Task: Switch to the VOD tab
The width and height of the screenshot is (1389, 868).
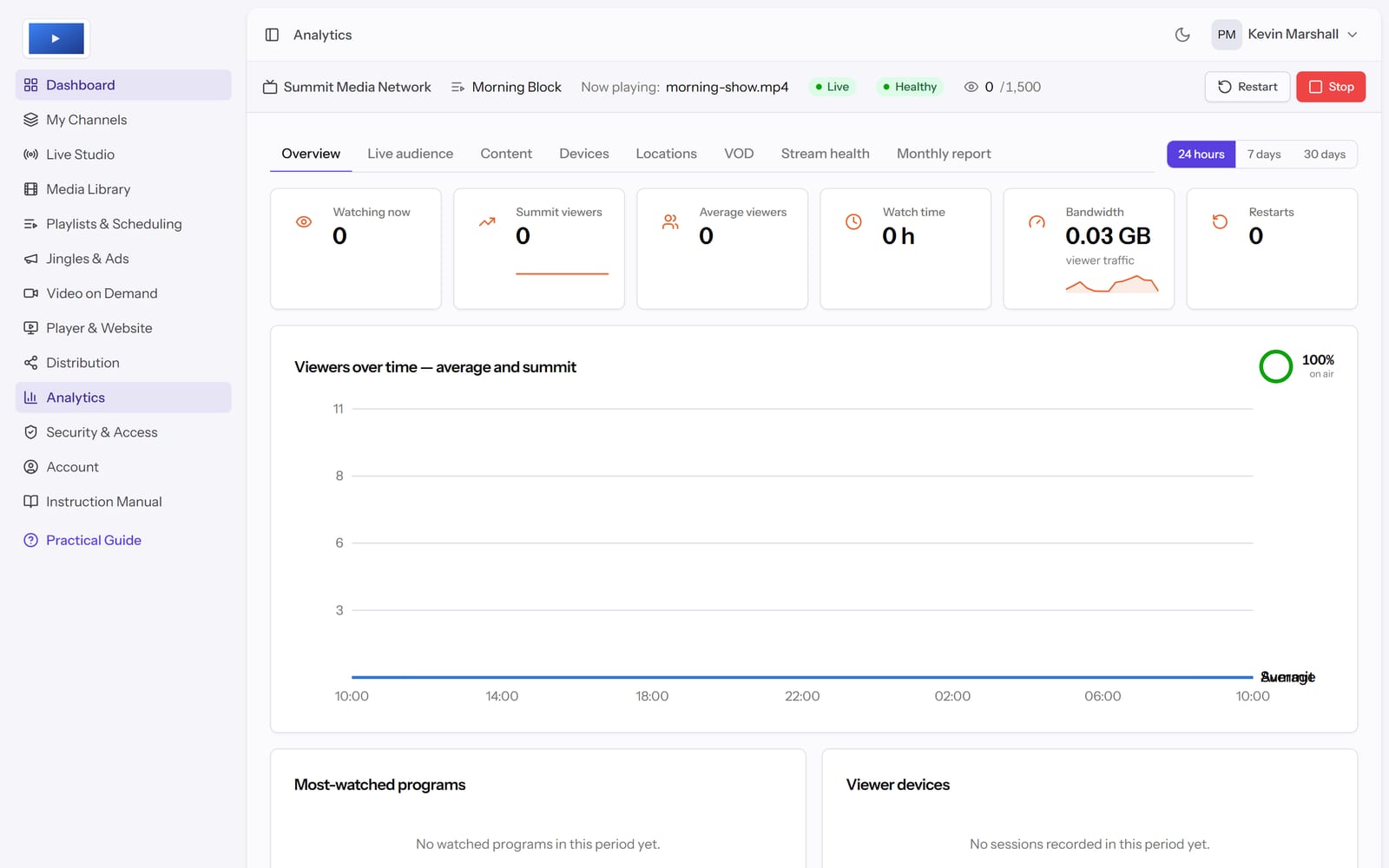Action: [x=739, y=154]
